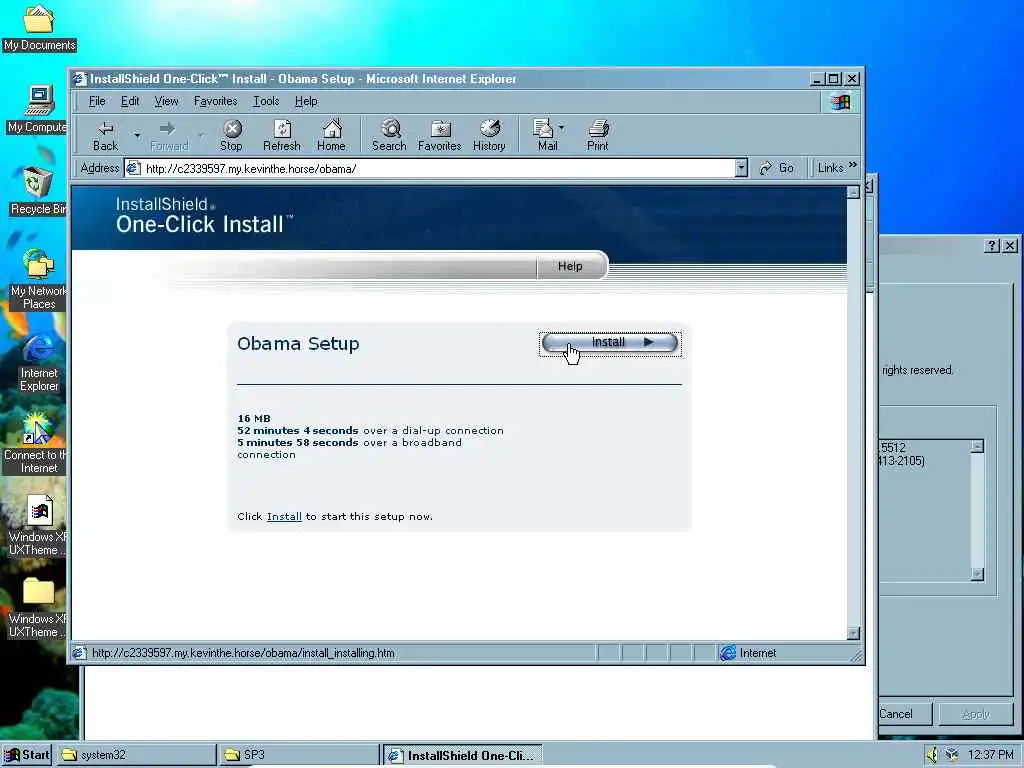Click the background dialog help question button
Image resolution: width=1024 pixels, height=768 pixels.
(x=992, y=246)
